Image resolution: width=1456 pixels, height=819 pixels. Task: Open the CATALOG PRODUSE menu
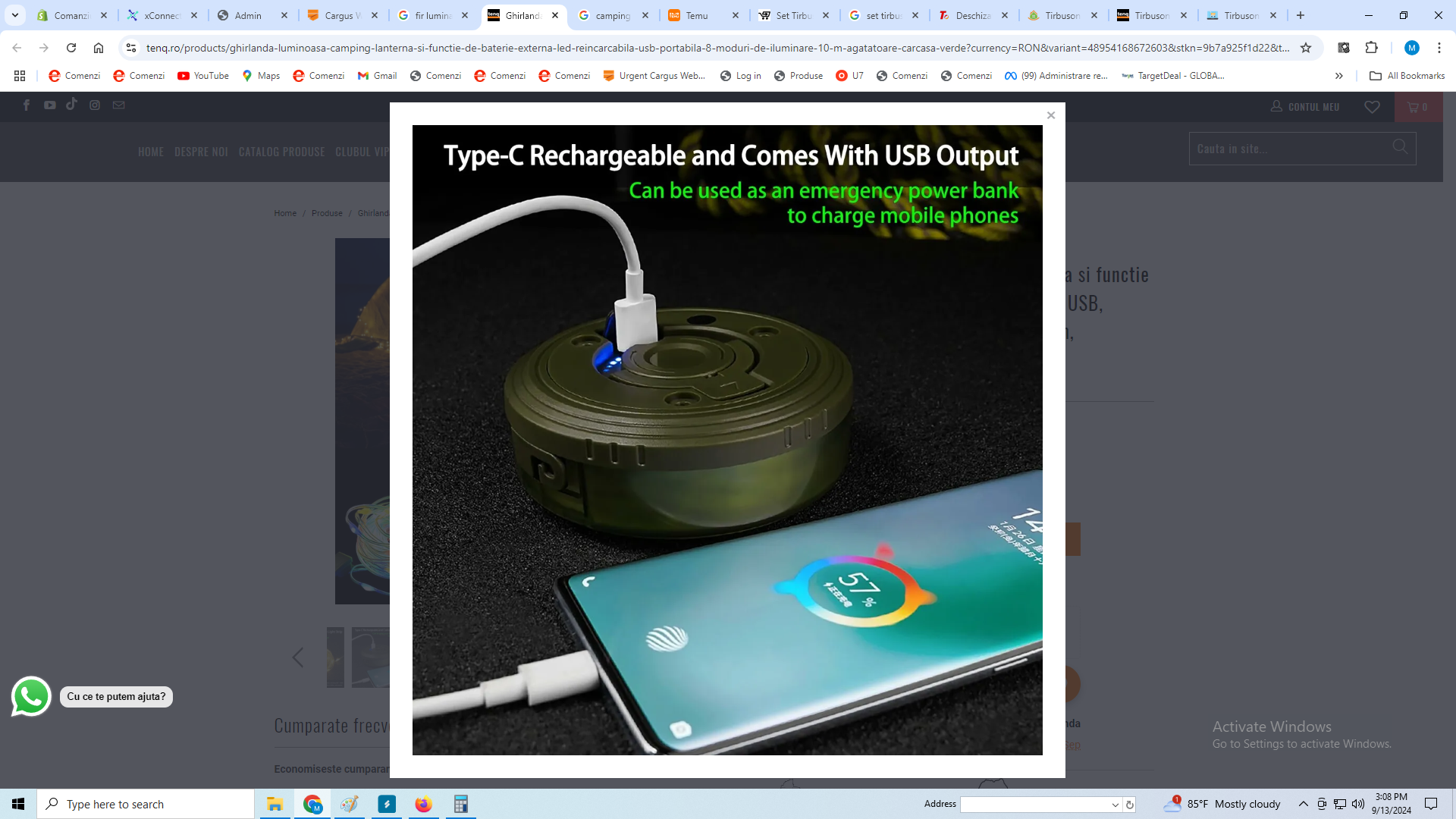(281, 152)
